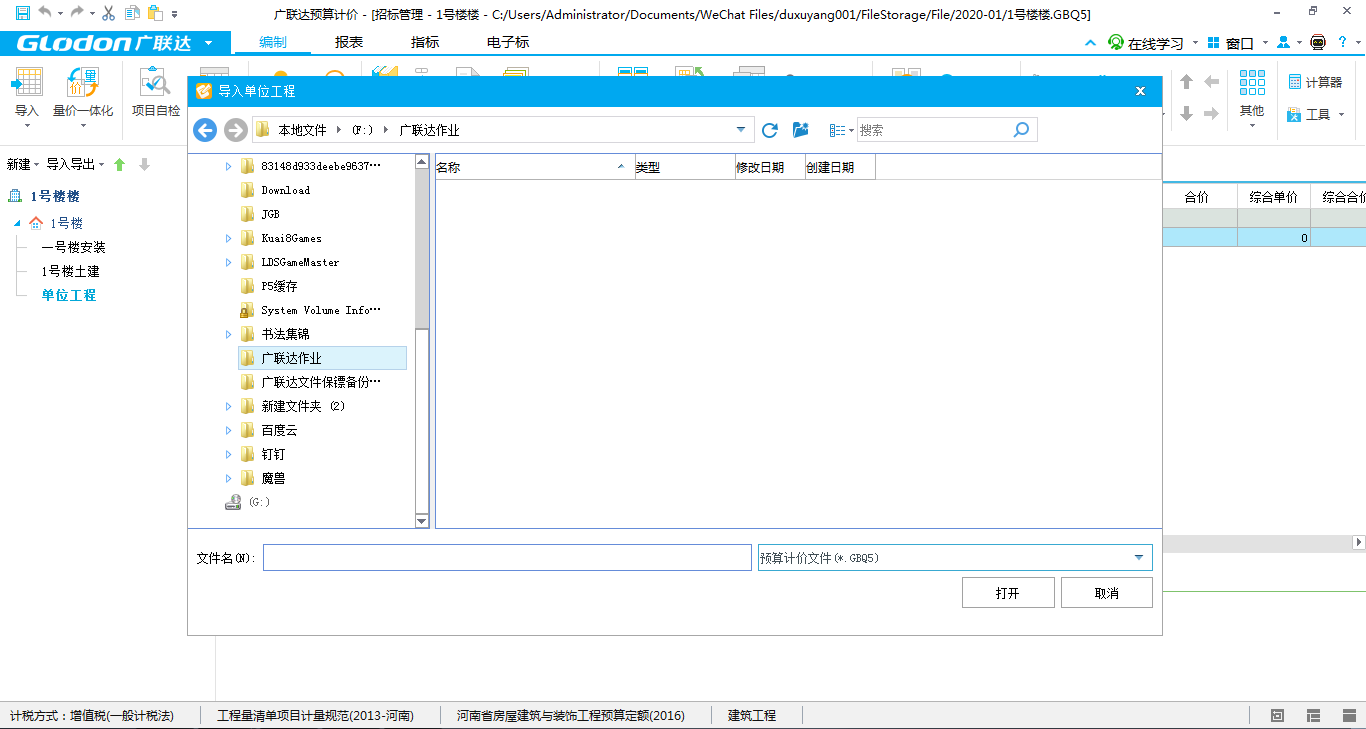The height and width of the screenshot is (729, 1366).
Task: Click the Paste clipboard icon
Action: (x=155, y=13)
